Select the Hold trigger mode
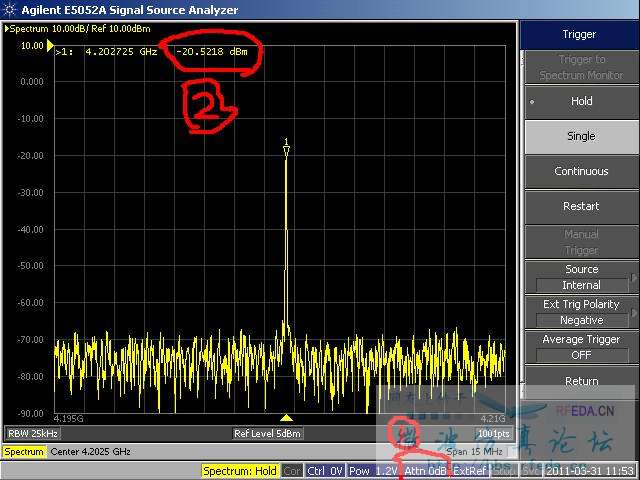The width and height of the screenshot is (640, 480). [581, 102]
